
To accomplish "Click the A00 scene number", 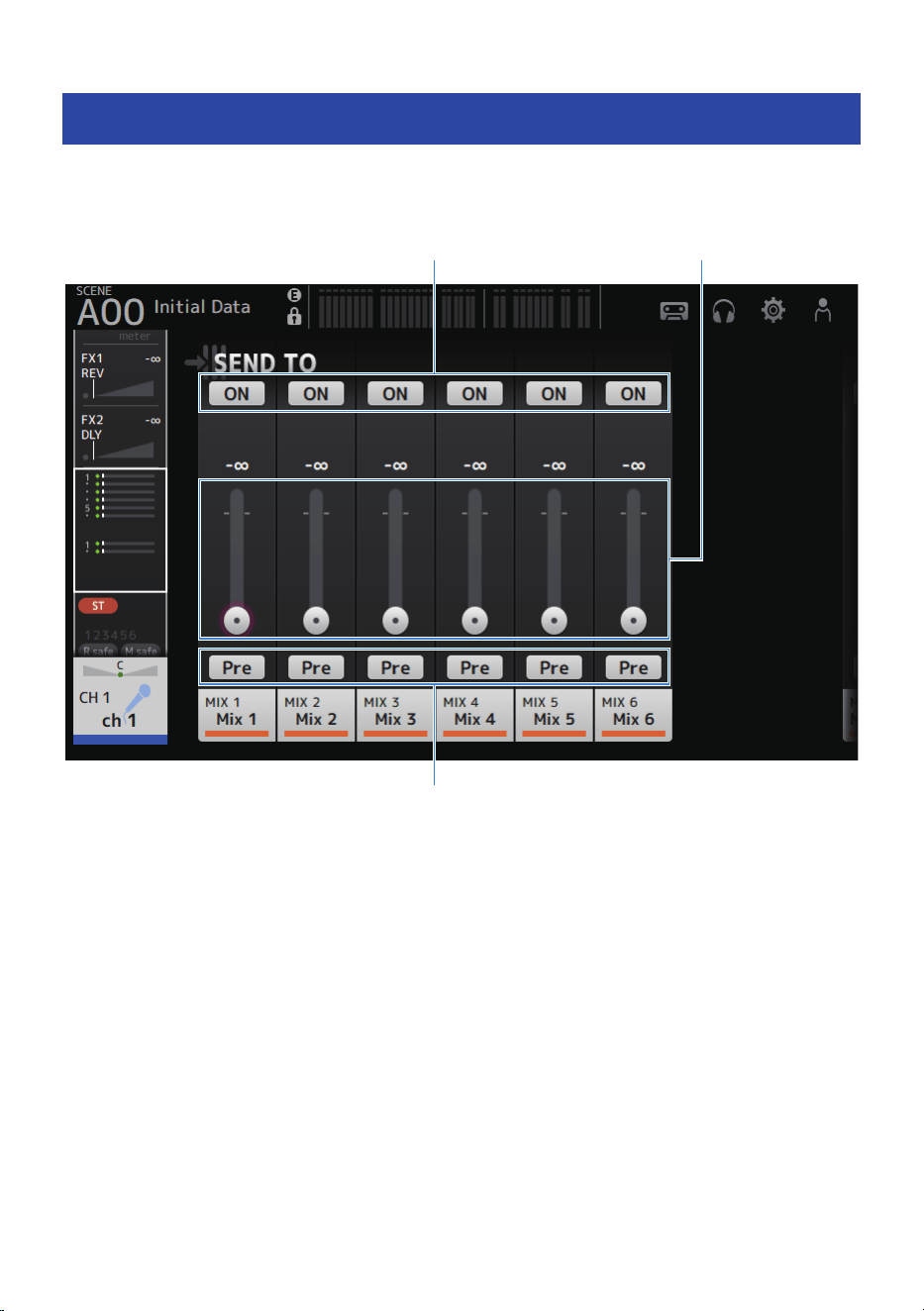I will 111,313.
